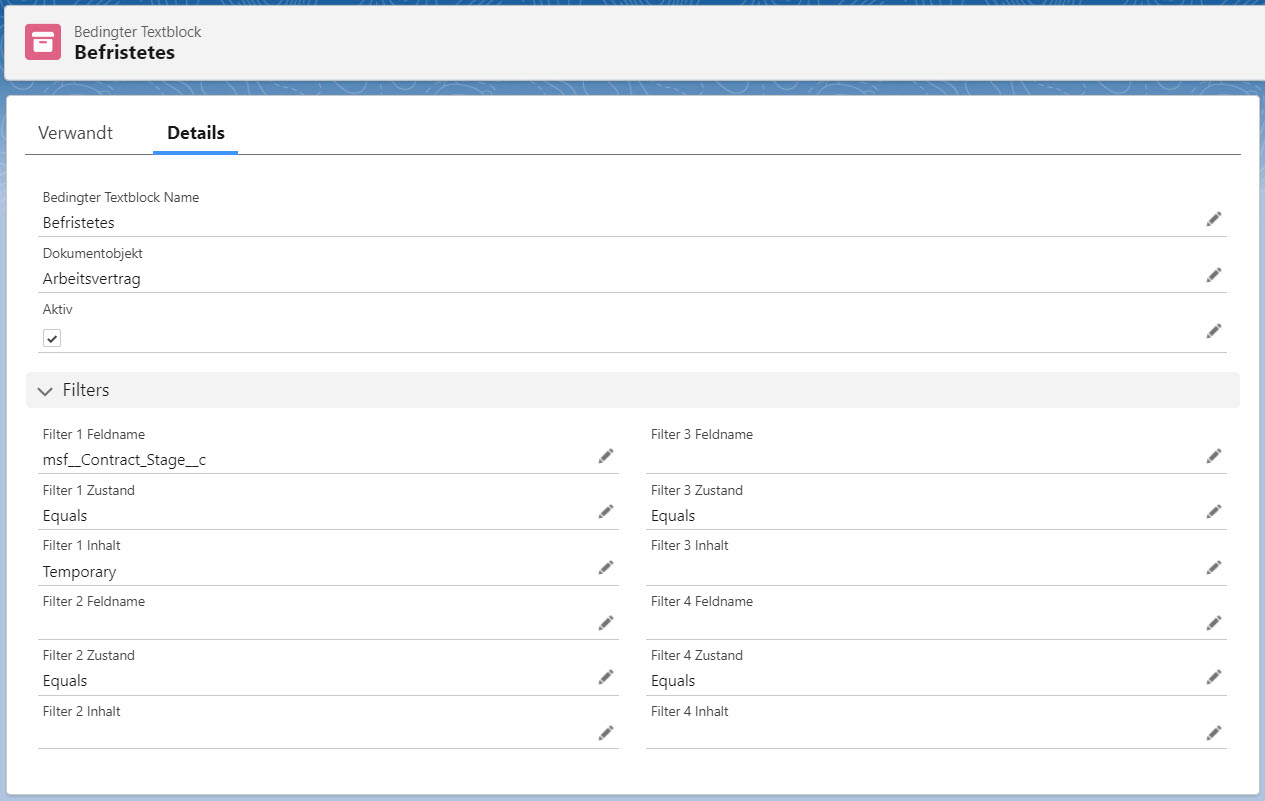Edit Filter 3 Zustand using pencil icon
Image resolution: width=1265 pixels, height=801 pixels.
1213,512
